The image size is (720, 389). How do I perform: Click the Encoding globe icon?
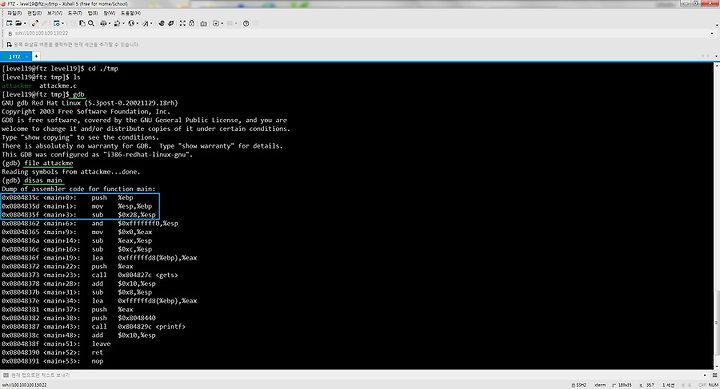(131, 23)
